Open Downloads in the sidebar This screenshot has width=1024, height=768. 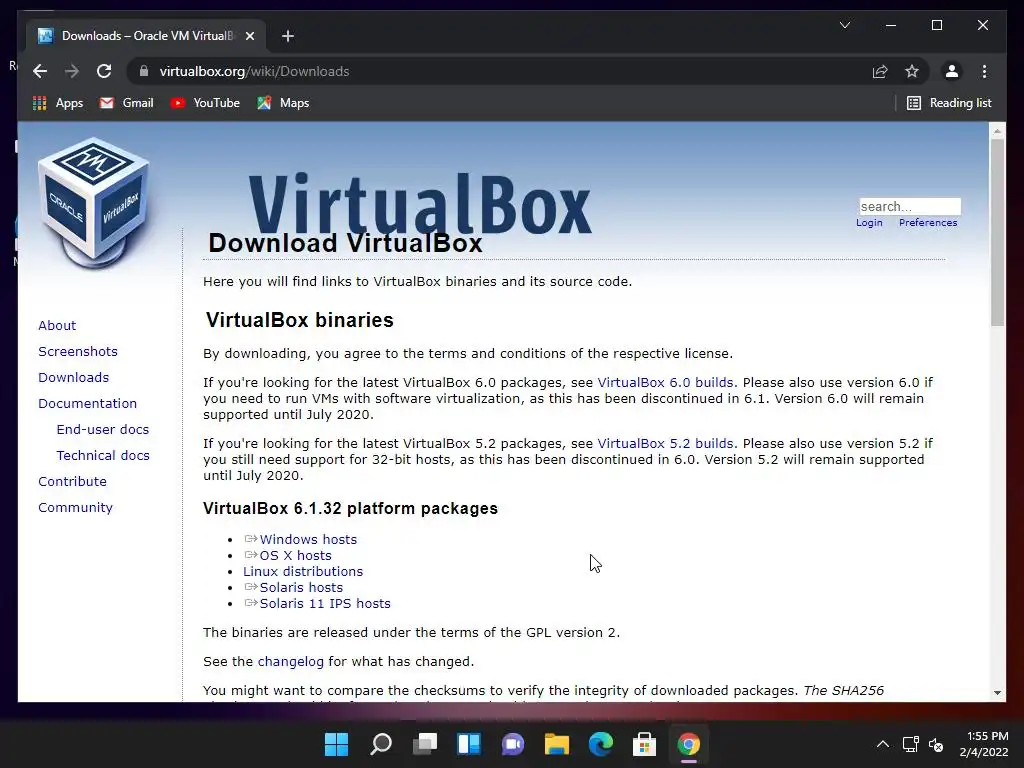tap(73, 377)
